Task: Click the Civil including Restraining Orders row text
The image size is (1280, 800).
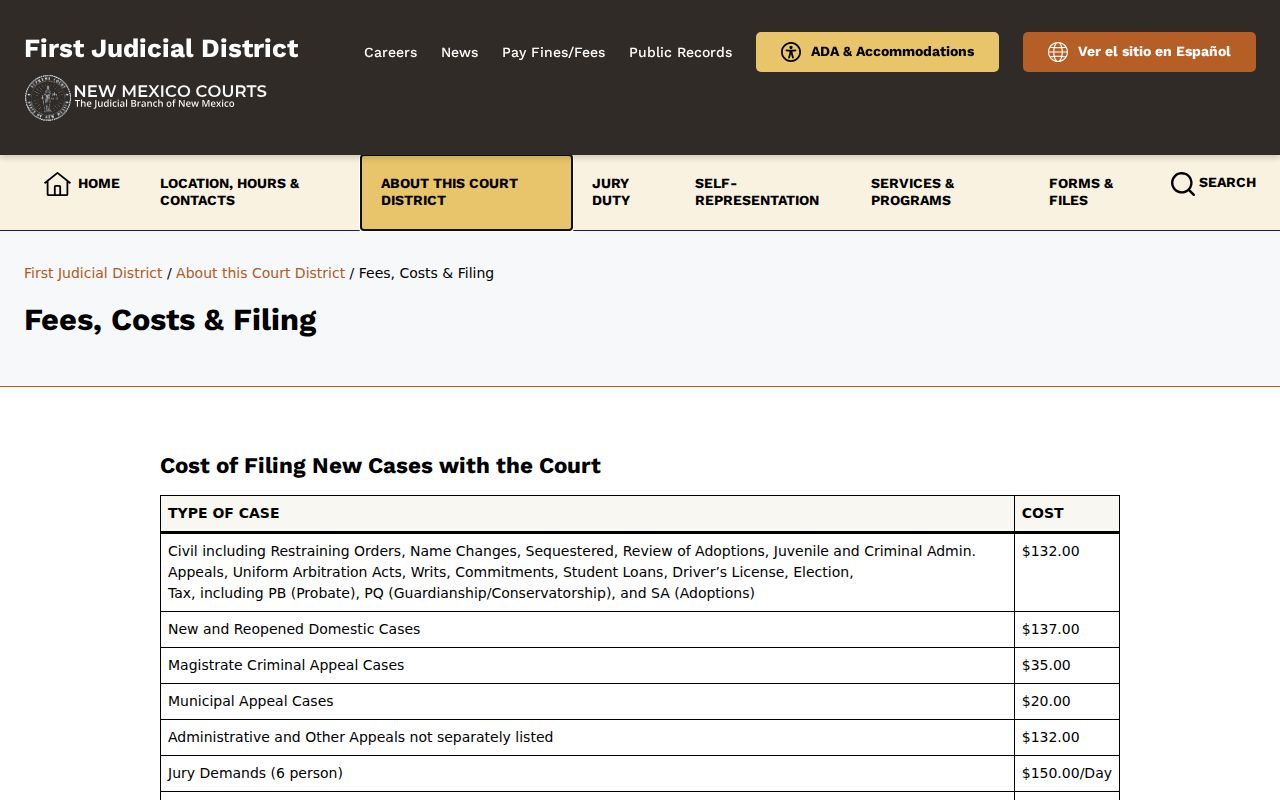Action: point(572,572)
